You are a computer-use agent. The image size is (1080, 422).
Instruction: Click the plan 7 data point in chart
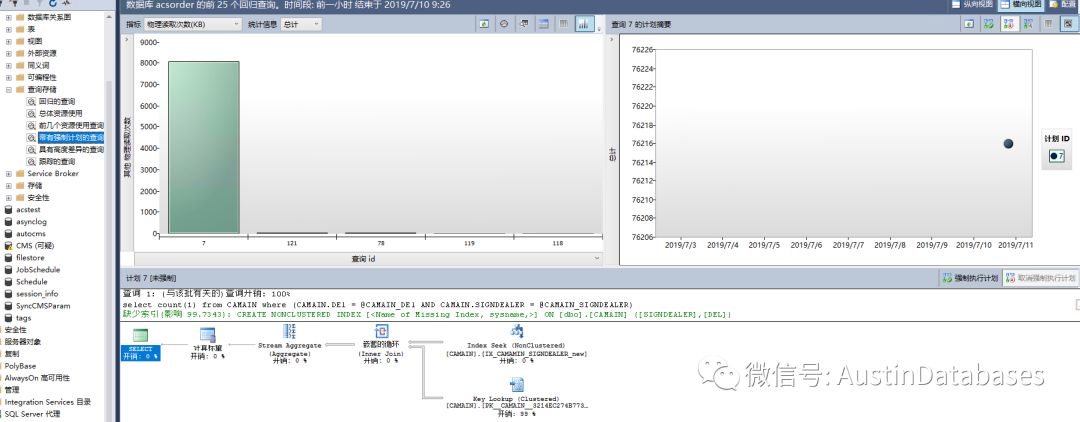pos(1008,144)
